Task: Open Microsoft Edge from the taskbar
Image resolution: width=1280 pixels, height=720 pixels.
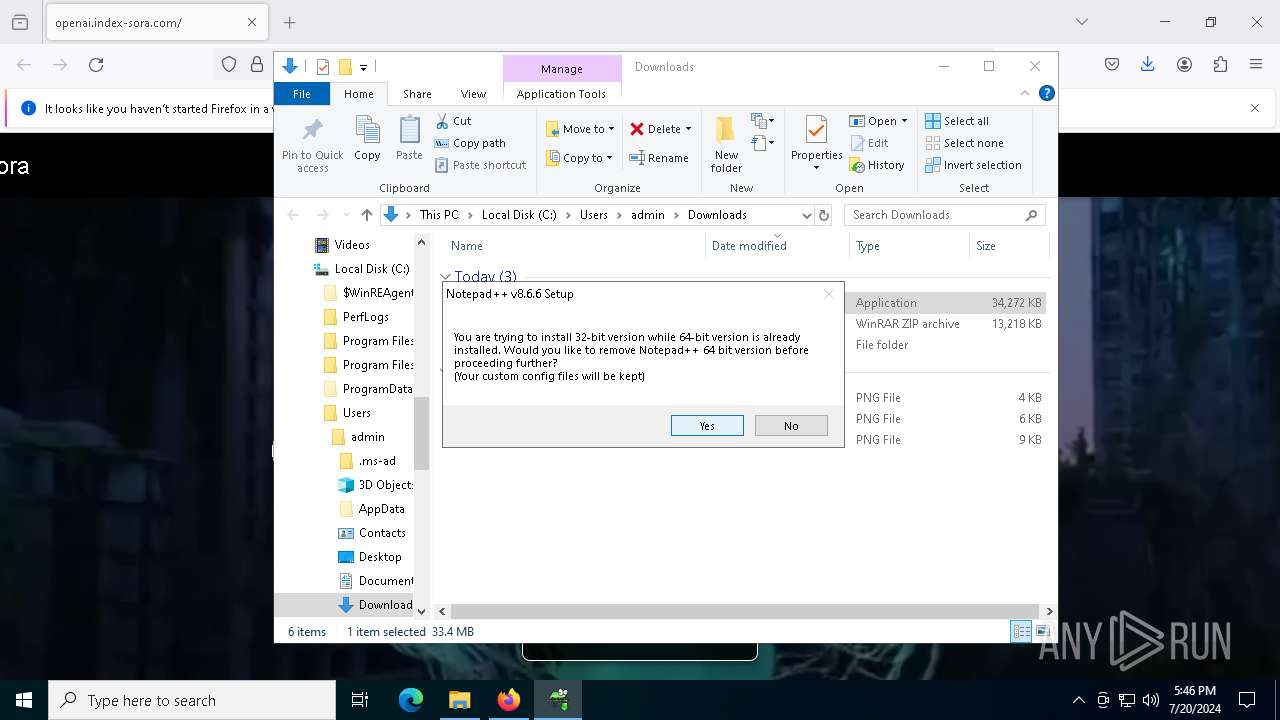Action: point(411,700)
